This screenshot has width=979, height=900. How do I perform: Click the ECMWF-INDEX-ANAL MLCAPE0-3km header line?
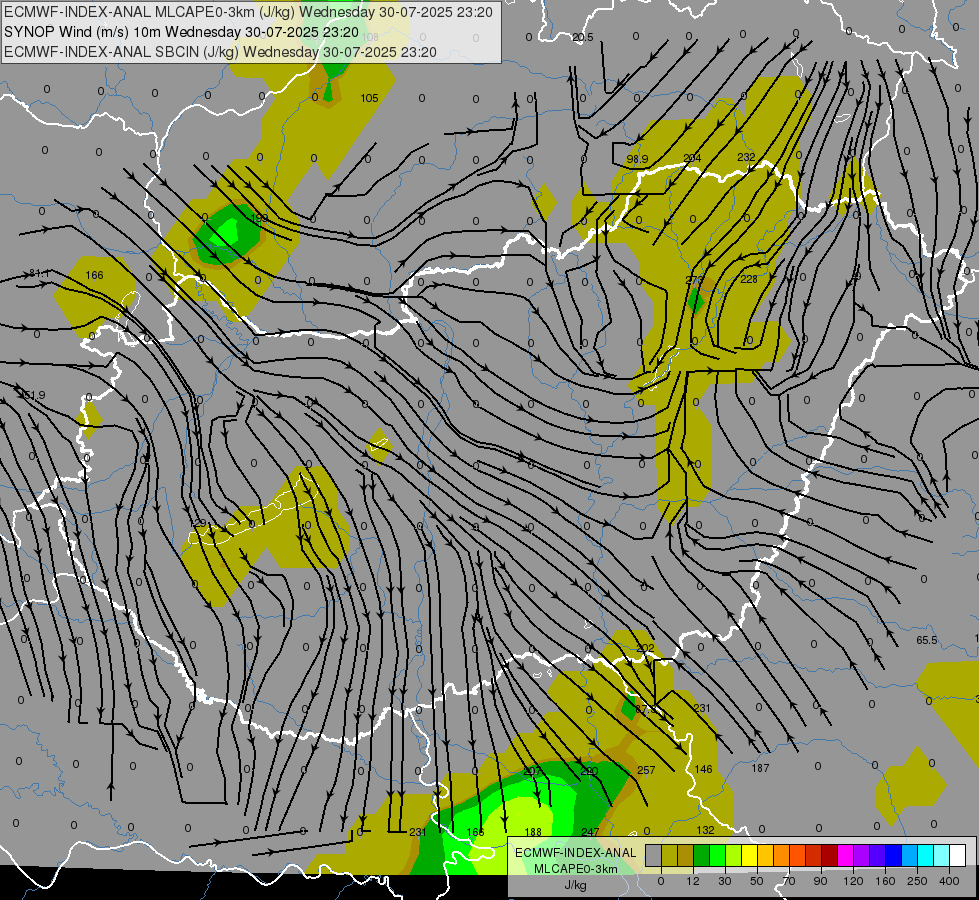(x=248, y=12)
